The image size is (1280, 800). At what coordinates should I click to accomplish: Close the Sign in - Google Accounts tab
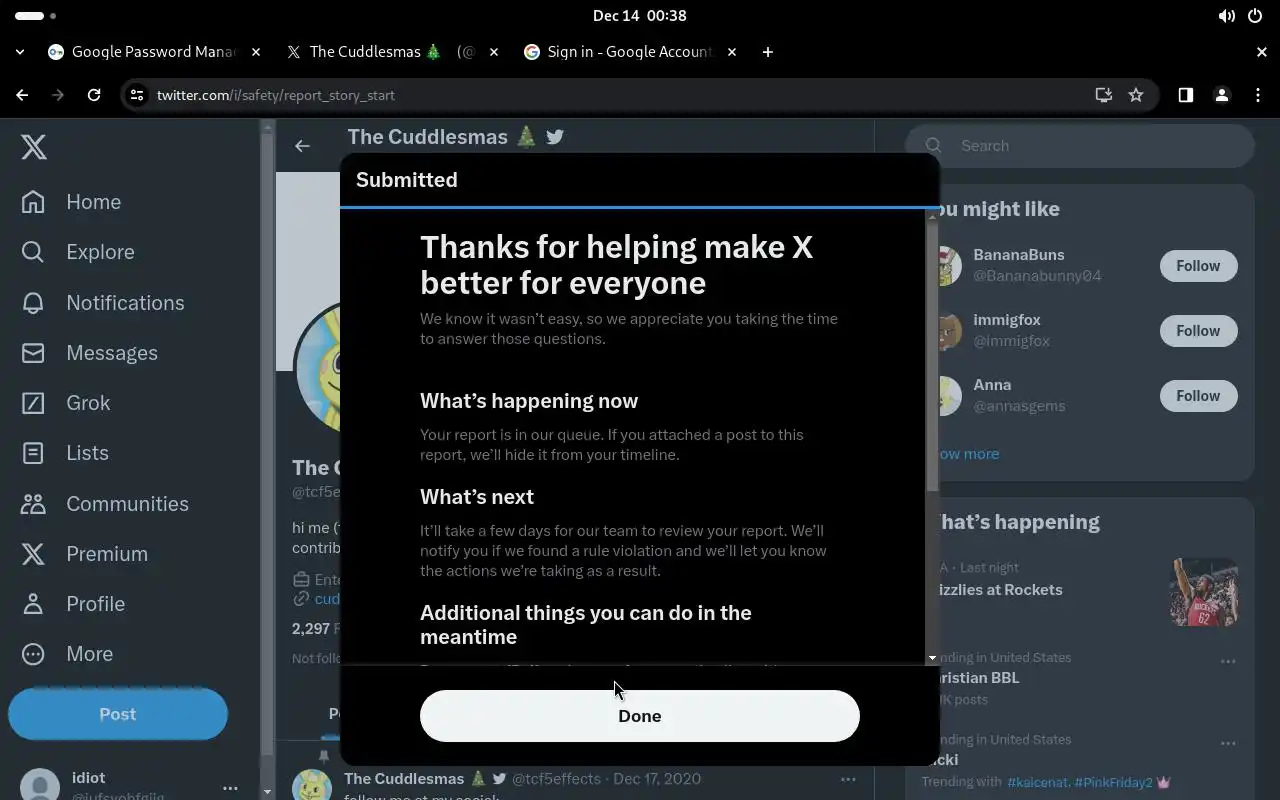point(732,52)
